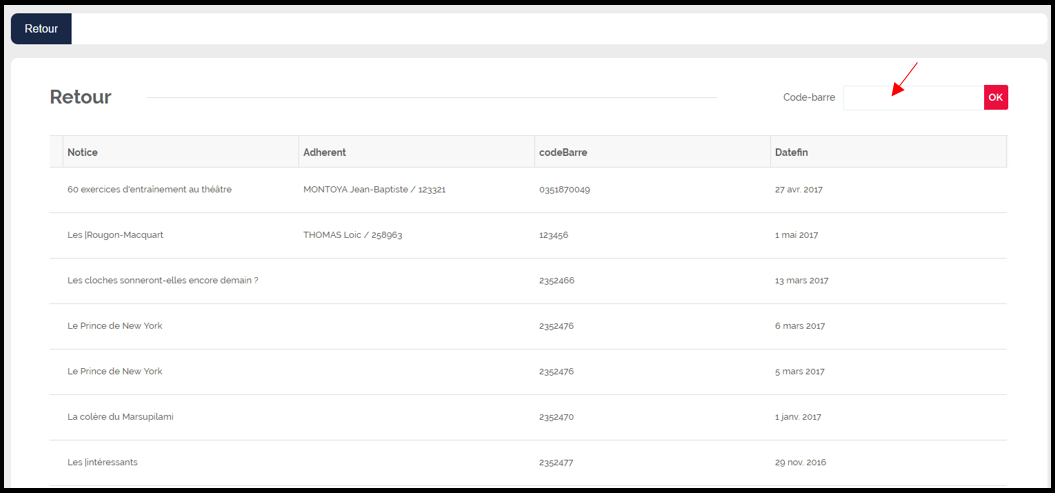Select the Les intéressants notice
The image size is (1055, 493).
pos(103,463)
